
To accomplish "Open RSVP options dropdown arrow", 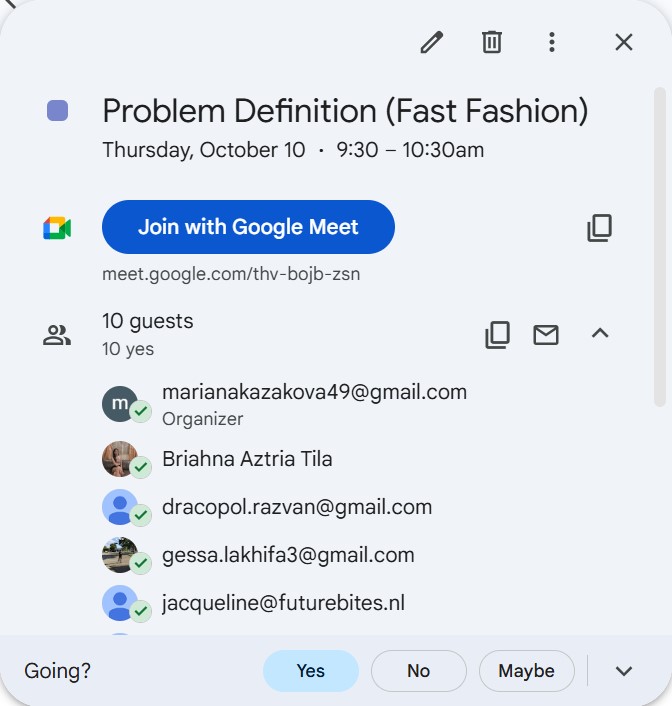I will 624,671.
